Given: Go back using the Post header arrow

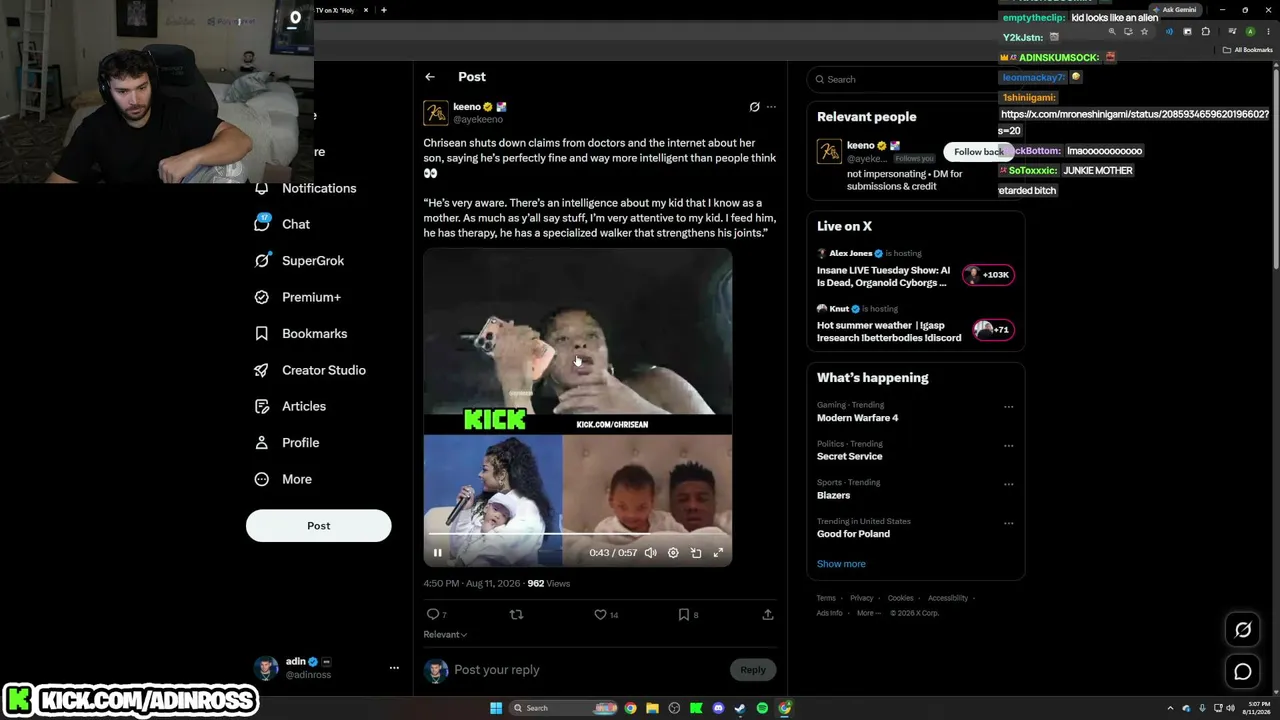Looking at the screenshot, I should point(430,77).
